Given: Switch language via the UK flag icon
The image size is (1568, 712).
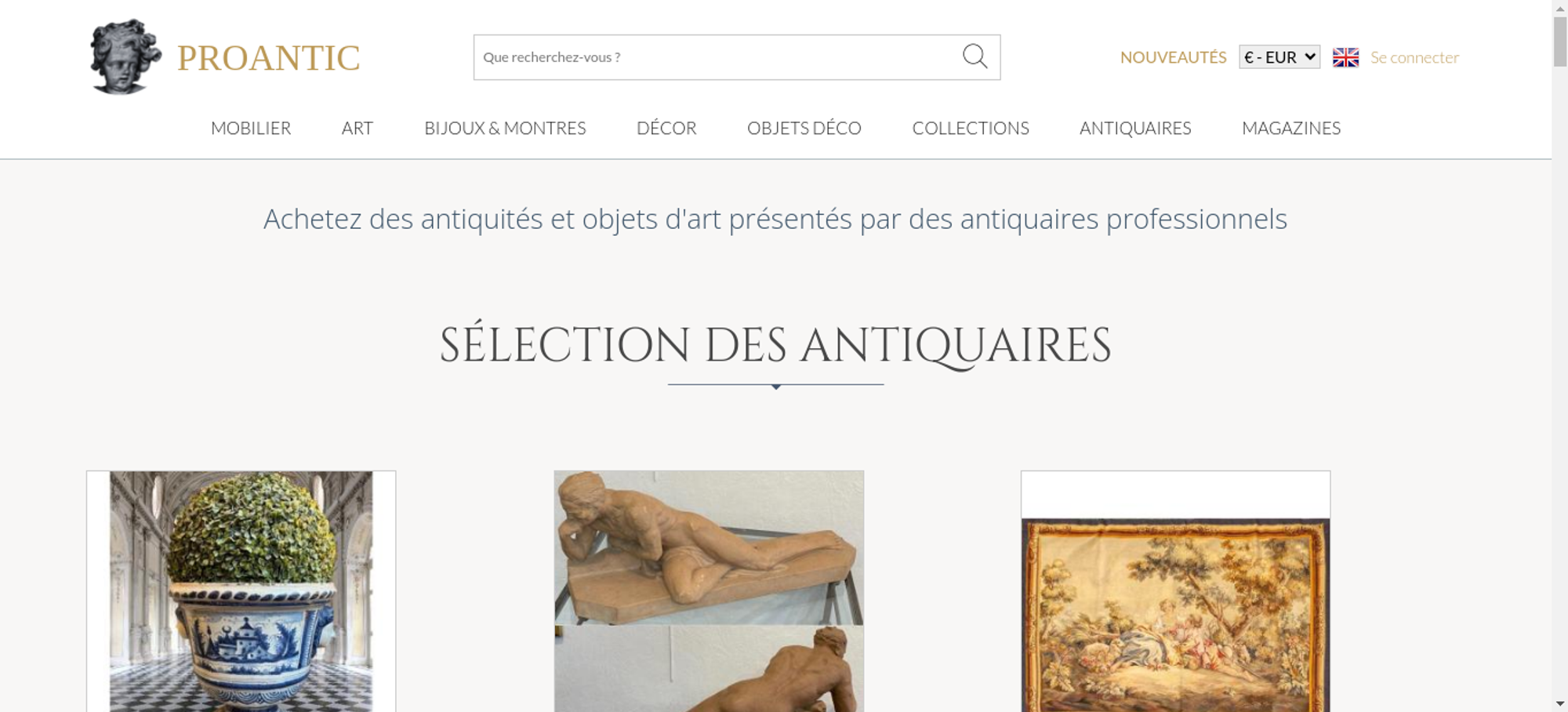Looking at the screenshot, I should (1345, 57).
